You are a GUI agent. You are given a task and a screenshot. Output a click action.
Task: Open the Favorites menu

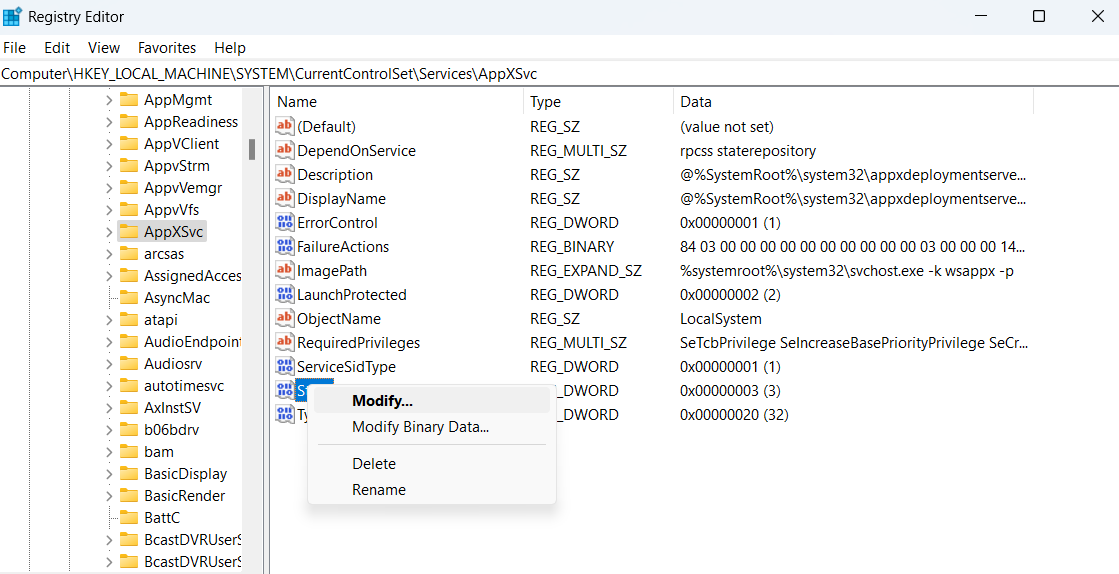tap(167, 48)
